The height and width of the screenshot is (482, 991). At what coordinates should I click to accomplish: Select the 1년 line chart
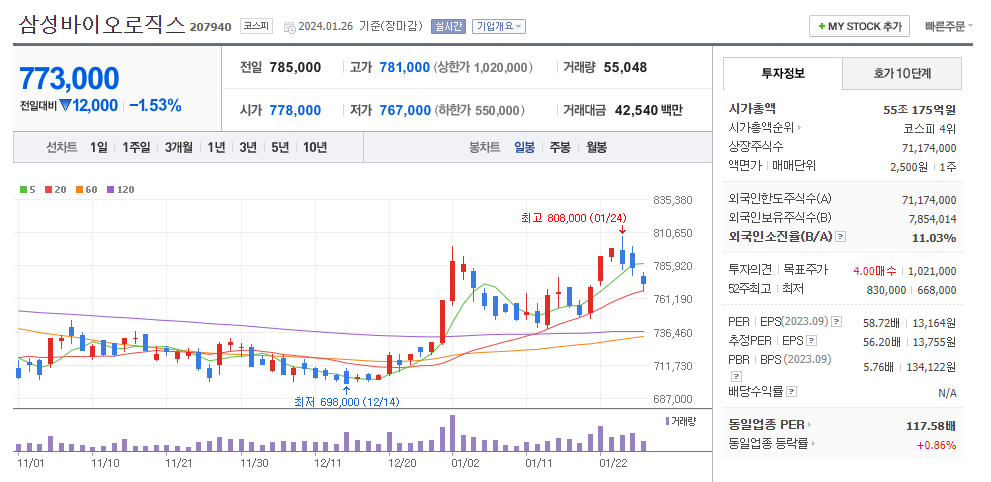(x=216, y=147)
